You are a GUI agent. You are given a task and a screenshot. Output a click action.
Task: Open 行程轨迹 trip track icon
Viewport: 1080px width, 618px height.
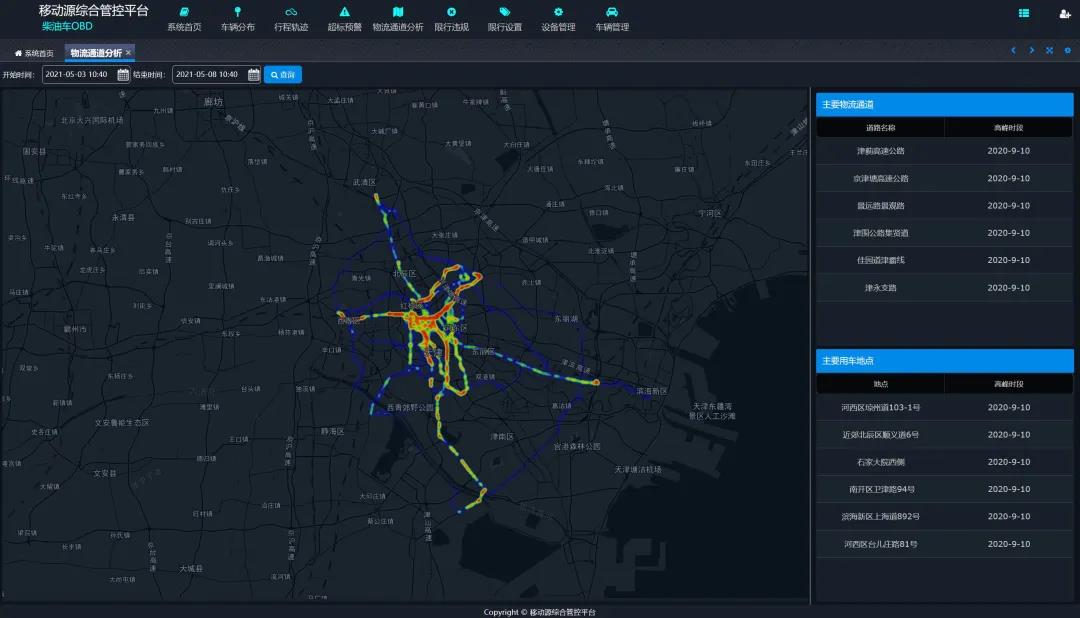coord(291,12)
